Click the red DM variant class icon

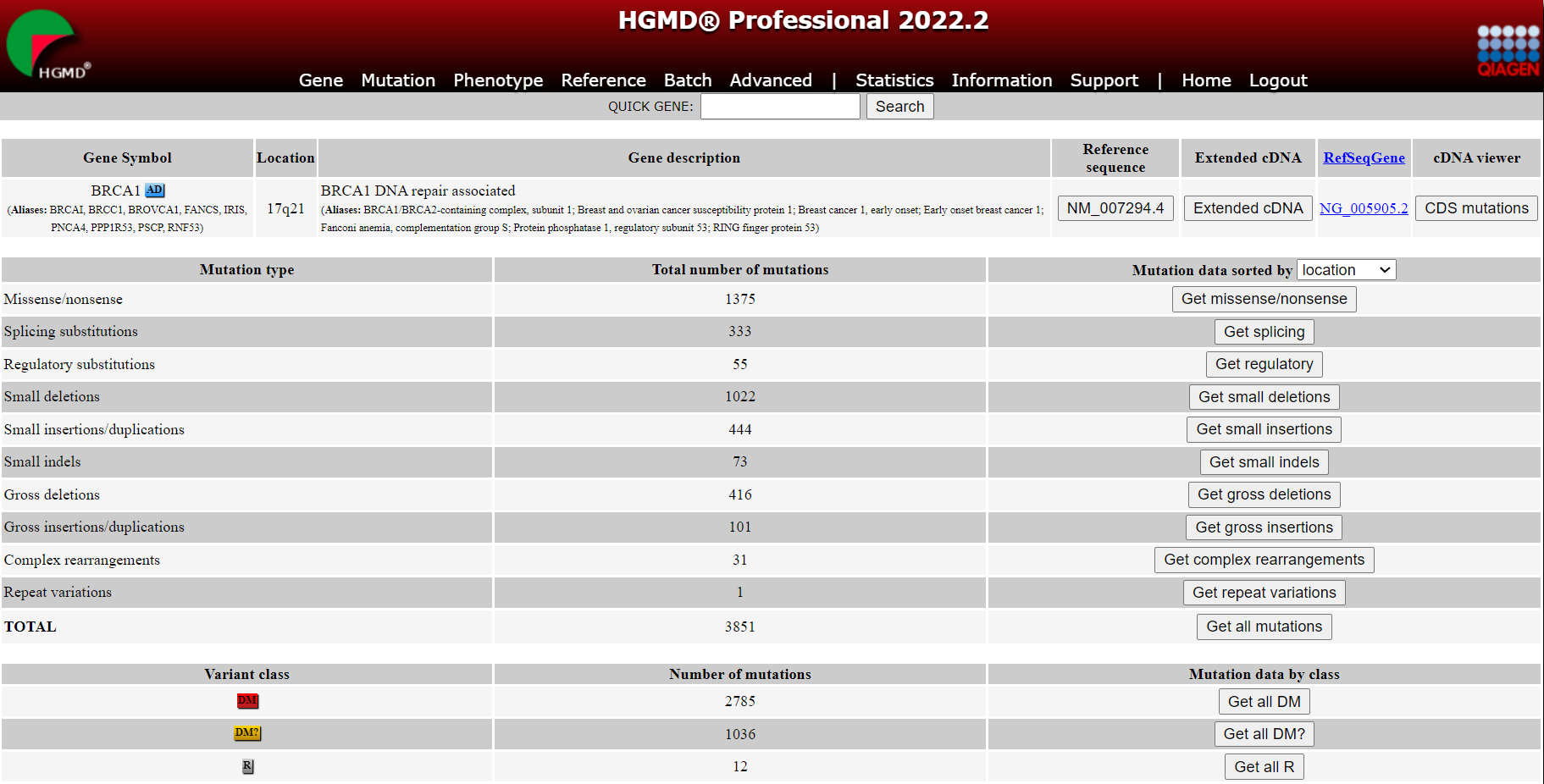point(247,701)
